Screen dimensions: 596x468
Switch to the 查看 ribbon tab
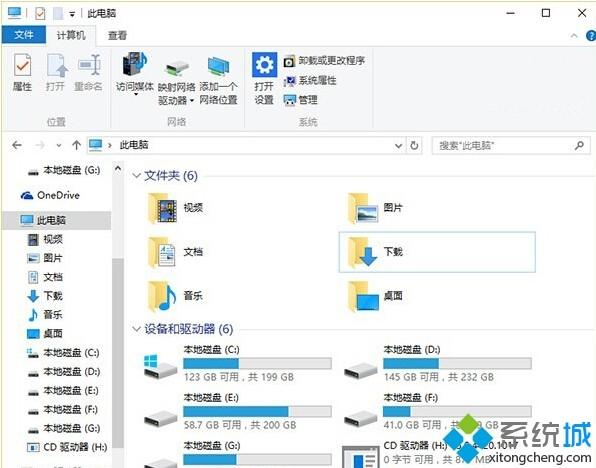[x=117, y=35]
